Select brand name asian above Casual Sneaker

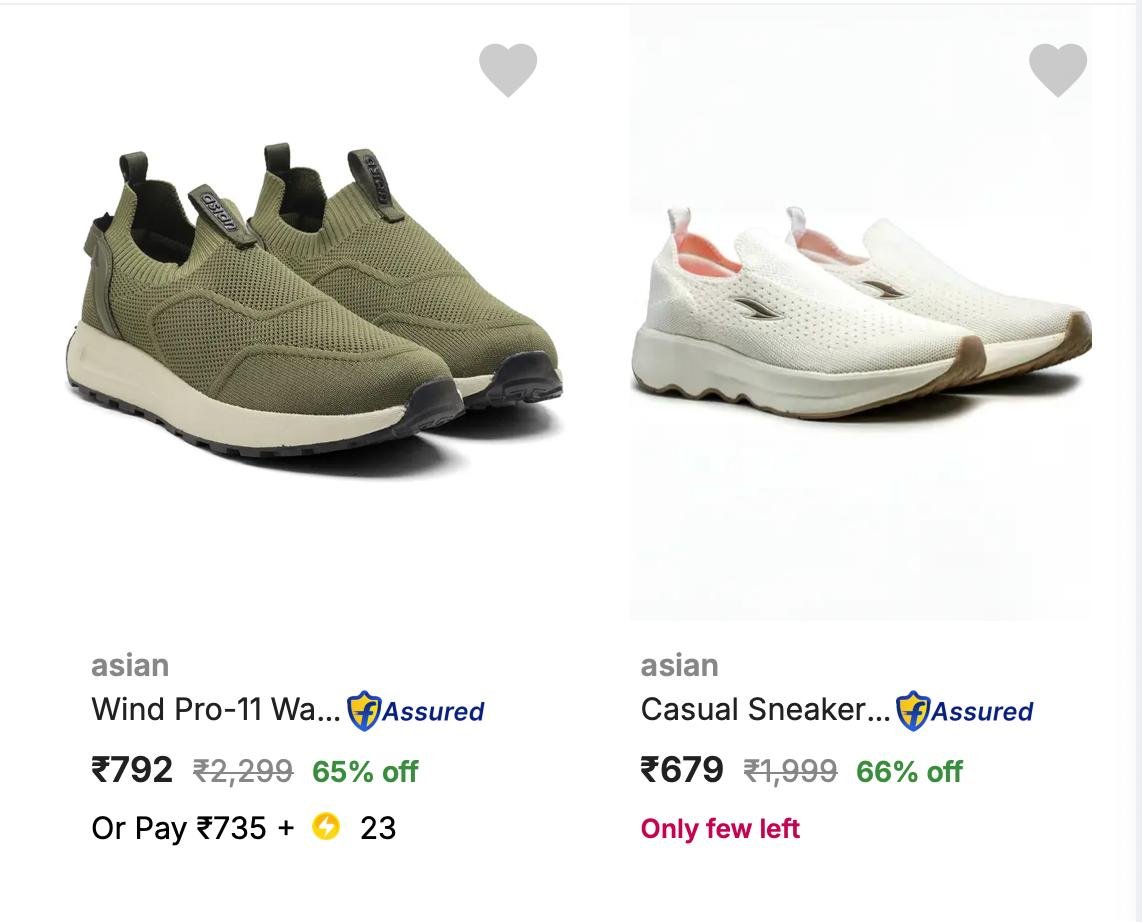679,665
